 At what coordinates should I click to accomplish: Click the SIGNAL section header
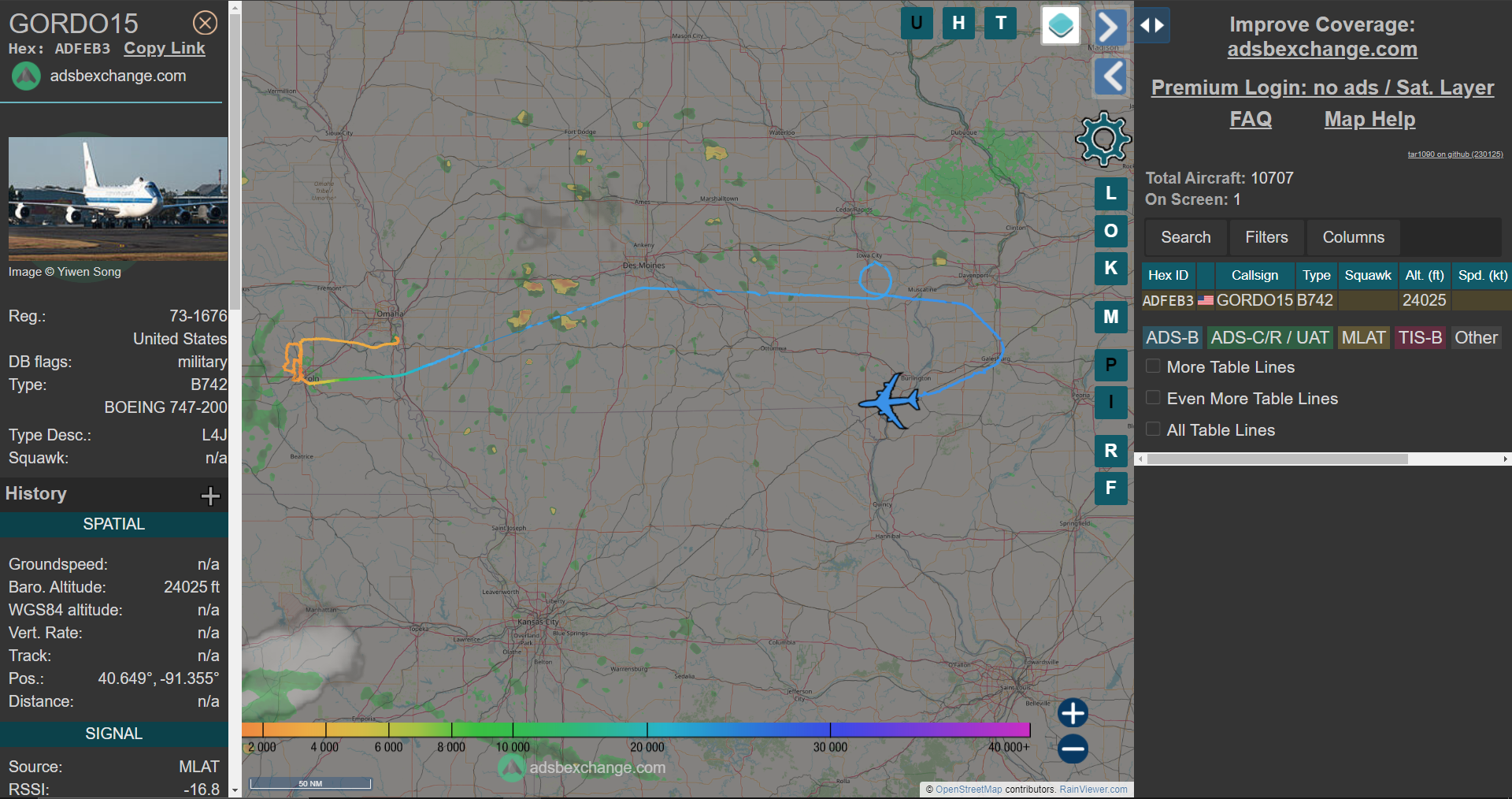114,734
